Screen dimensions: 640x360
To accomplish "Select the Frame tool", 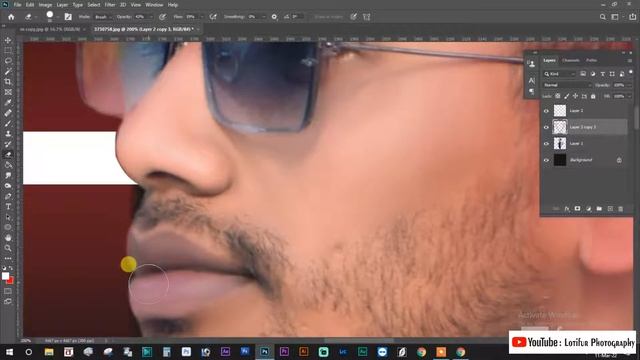I will click(x=8, y=92).
